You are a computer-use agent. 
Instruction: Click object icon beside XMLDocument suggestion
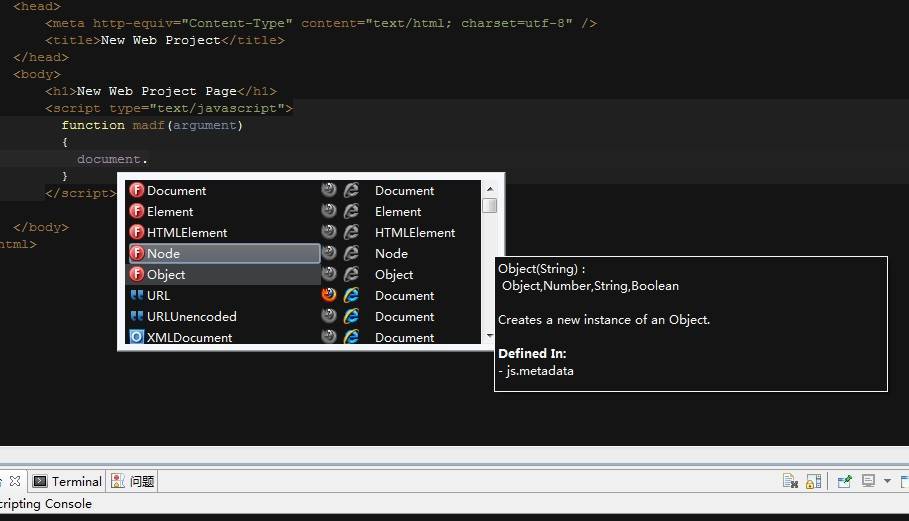[137, 337]
